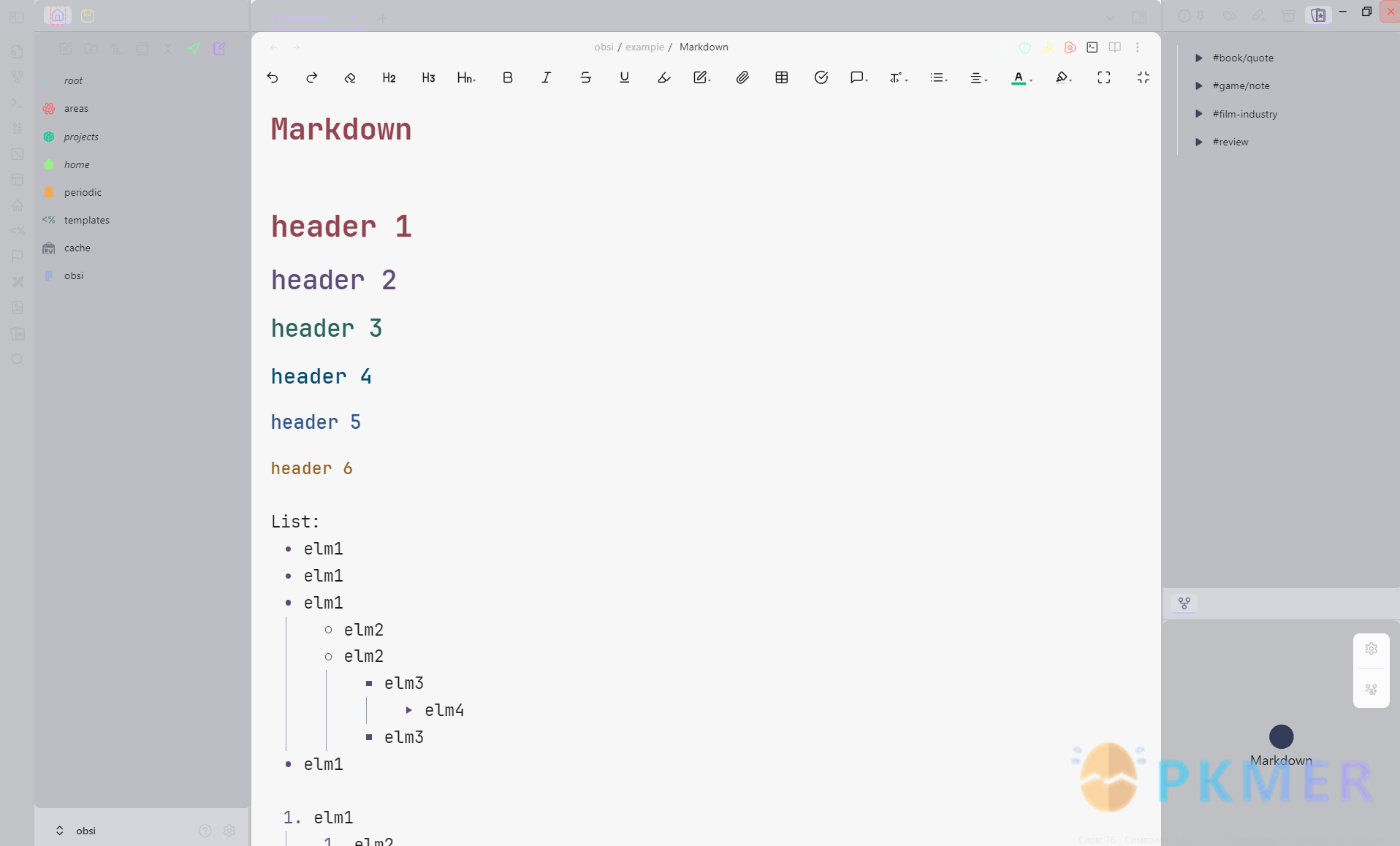Enter fullscreen with the expand-corners icon
The image size is (1400, 846).
(x=1103, y=77)
